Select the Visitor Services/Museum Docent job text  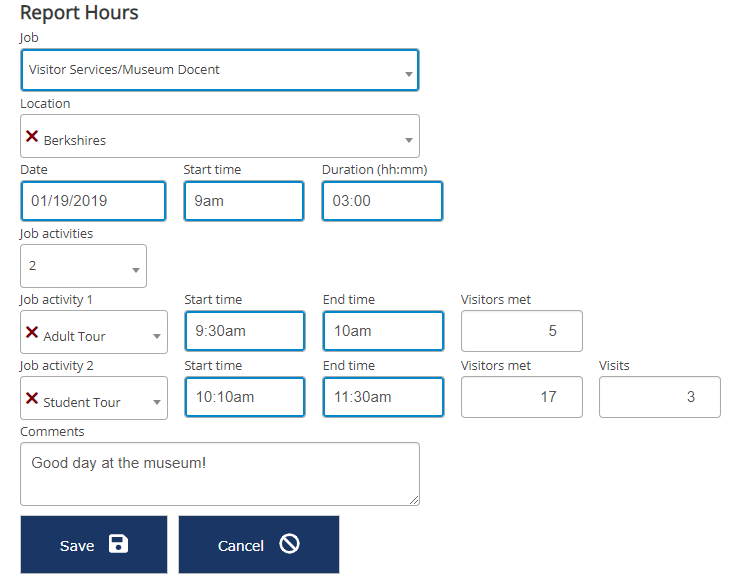pos(124,70)
